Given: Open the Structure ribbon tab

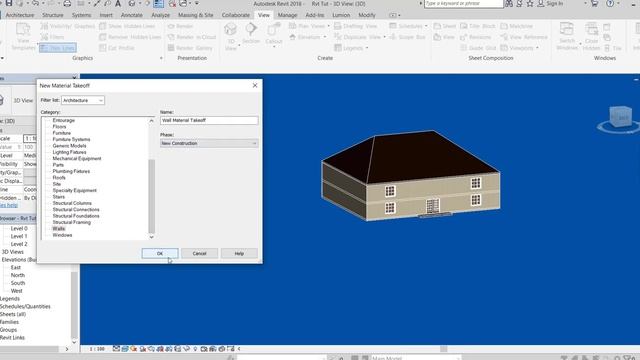Looking at the screenshot, I should [53, 15].
